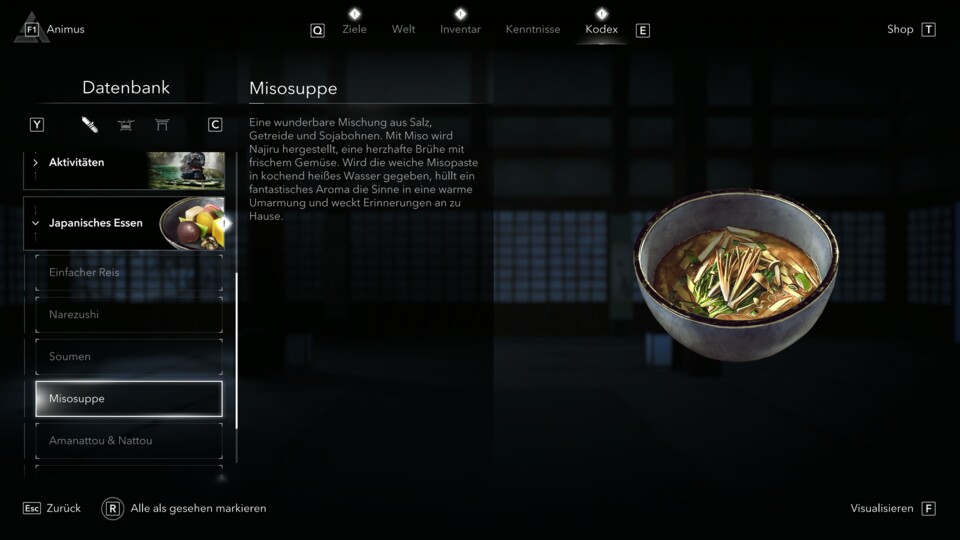960x540 pixels.
Task: Select the katana category filter icon
Action: [90, 125]
